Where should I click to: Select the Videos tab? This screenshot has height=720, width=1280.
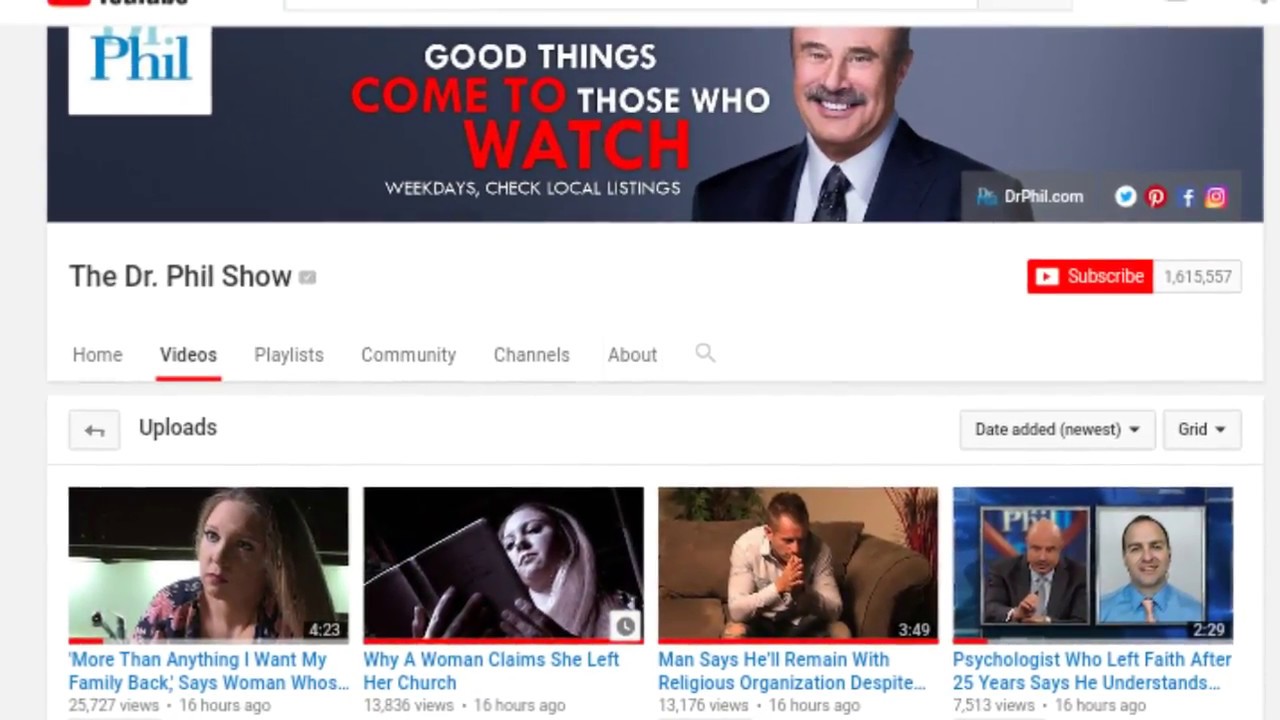(x=188, y=355)
